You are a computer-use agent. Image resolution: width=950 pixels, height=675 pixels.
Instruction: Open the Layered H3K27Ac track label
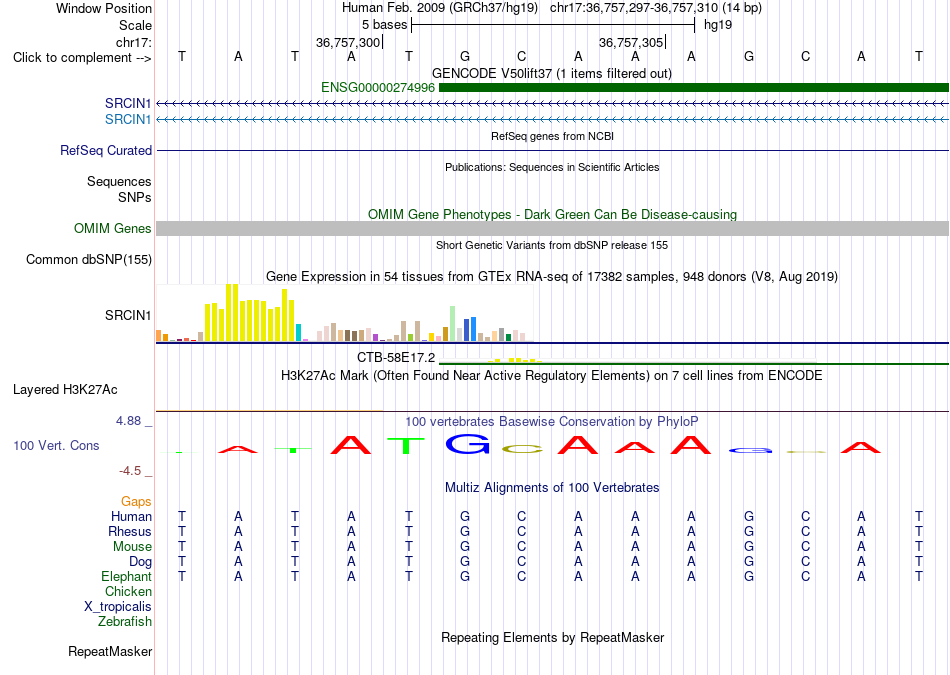click(65, 390)
